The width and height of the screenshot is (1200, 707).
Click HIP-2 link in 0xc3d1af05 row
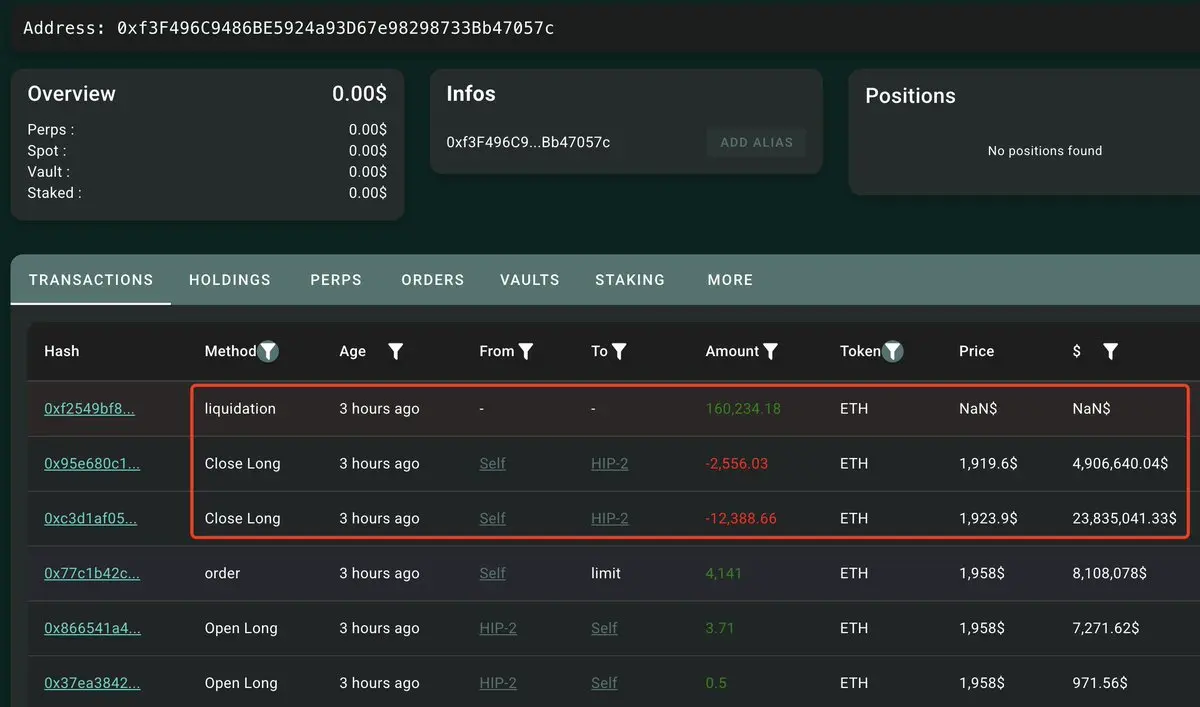coord(609,519)
